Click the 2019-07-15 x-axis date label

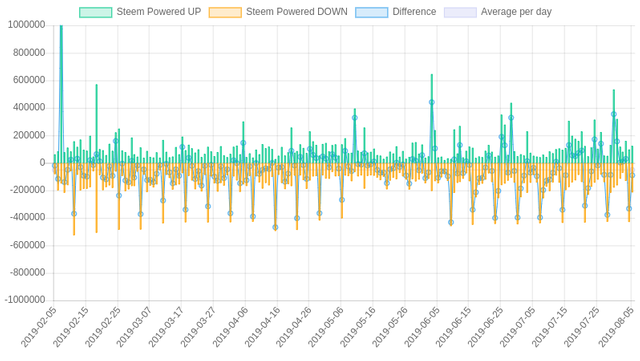549,328
